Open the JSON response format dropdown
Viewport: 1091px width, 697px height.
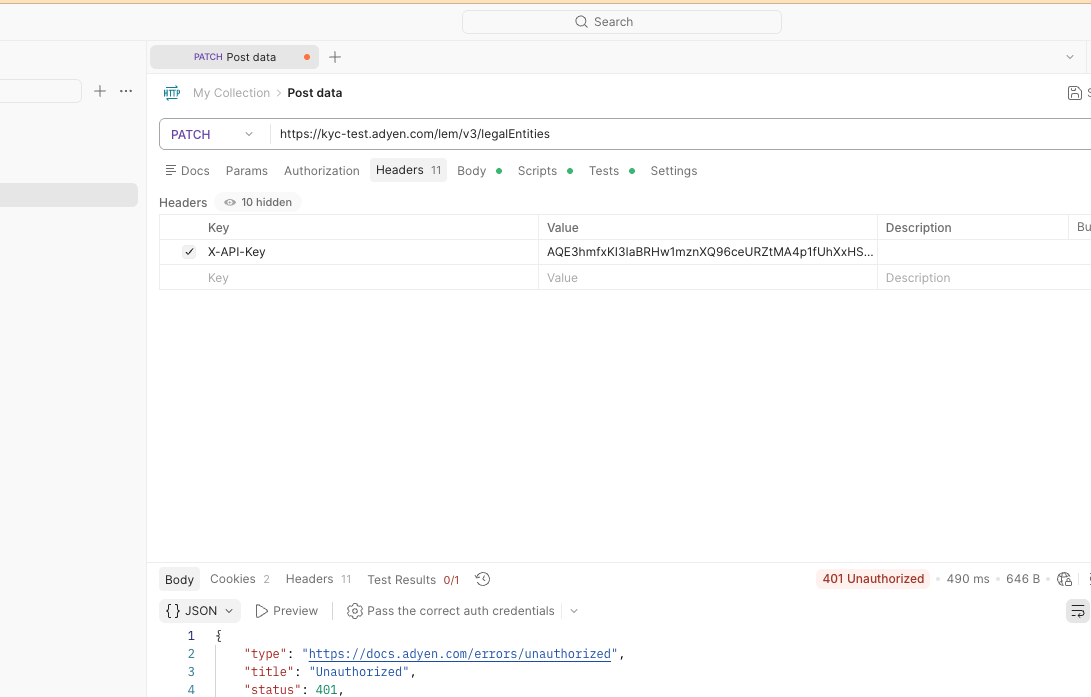click(199, 610)
